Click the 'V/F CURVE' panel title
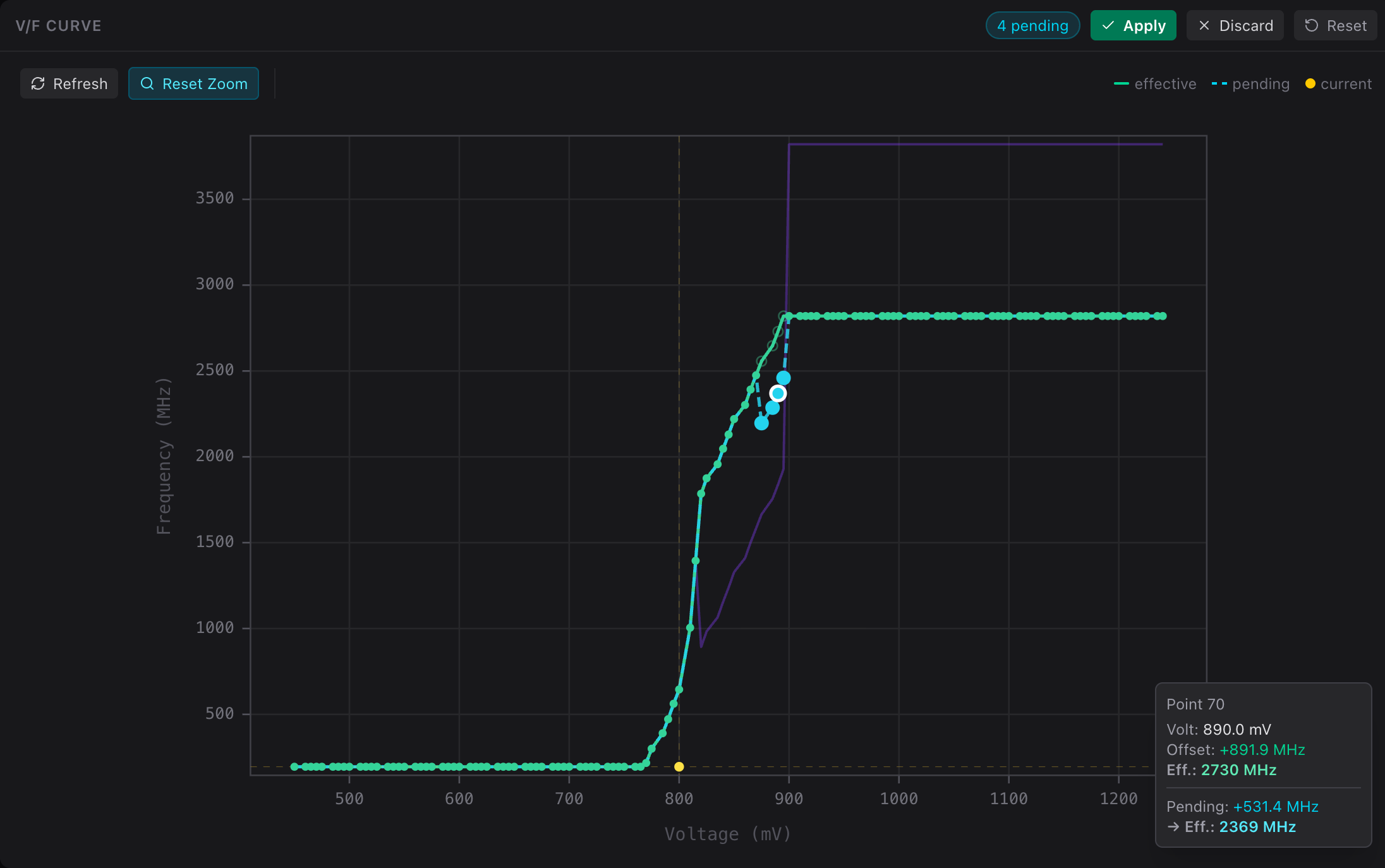The width and height of the screenshot is (1385, 868). [x=59, y=26]
